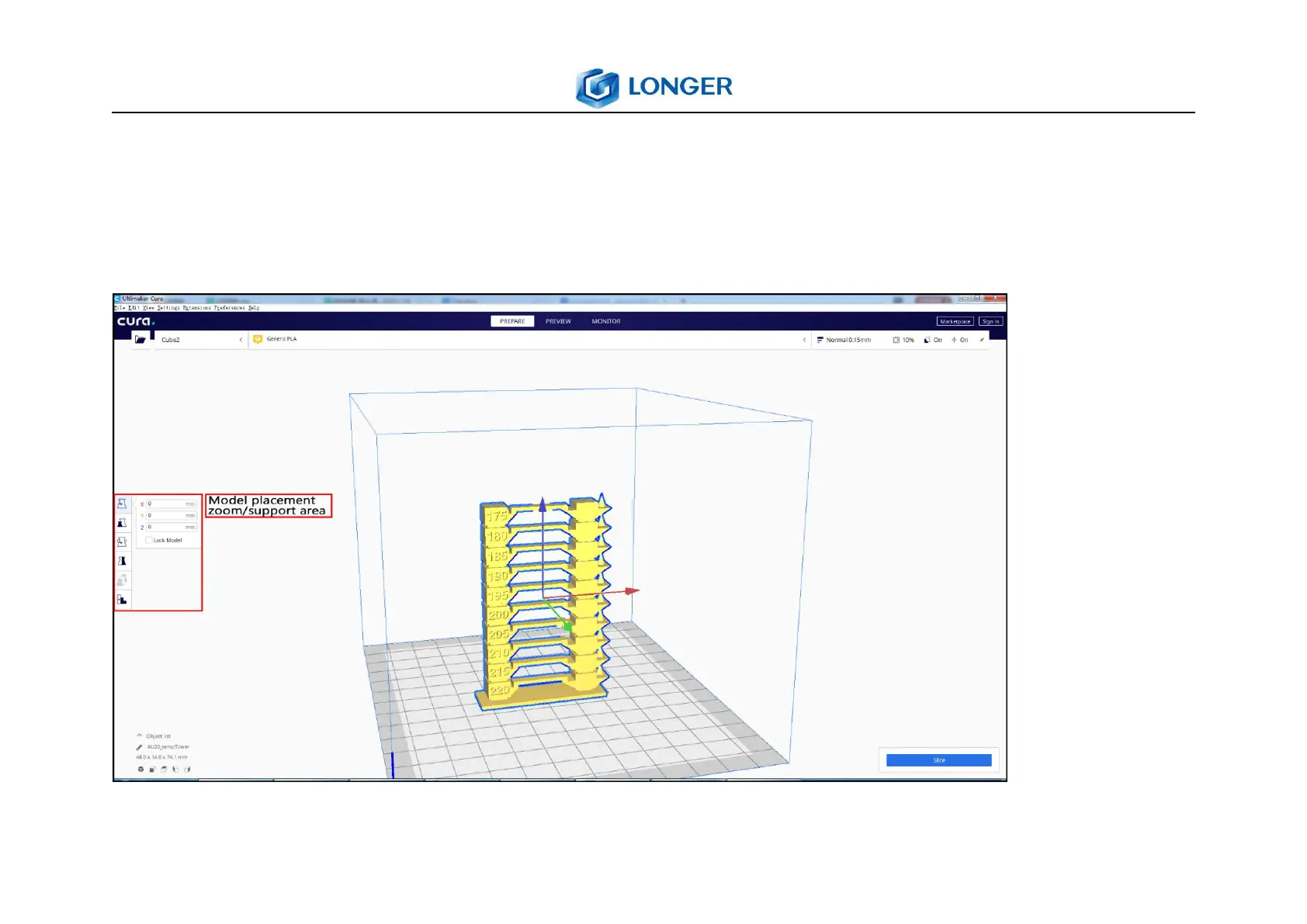Click the Sign in button
This screenshot has height=924, width=1307.
(990, 321)
